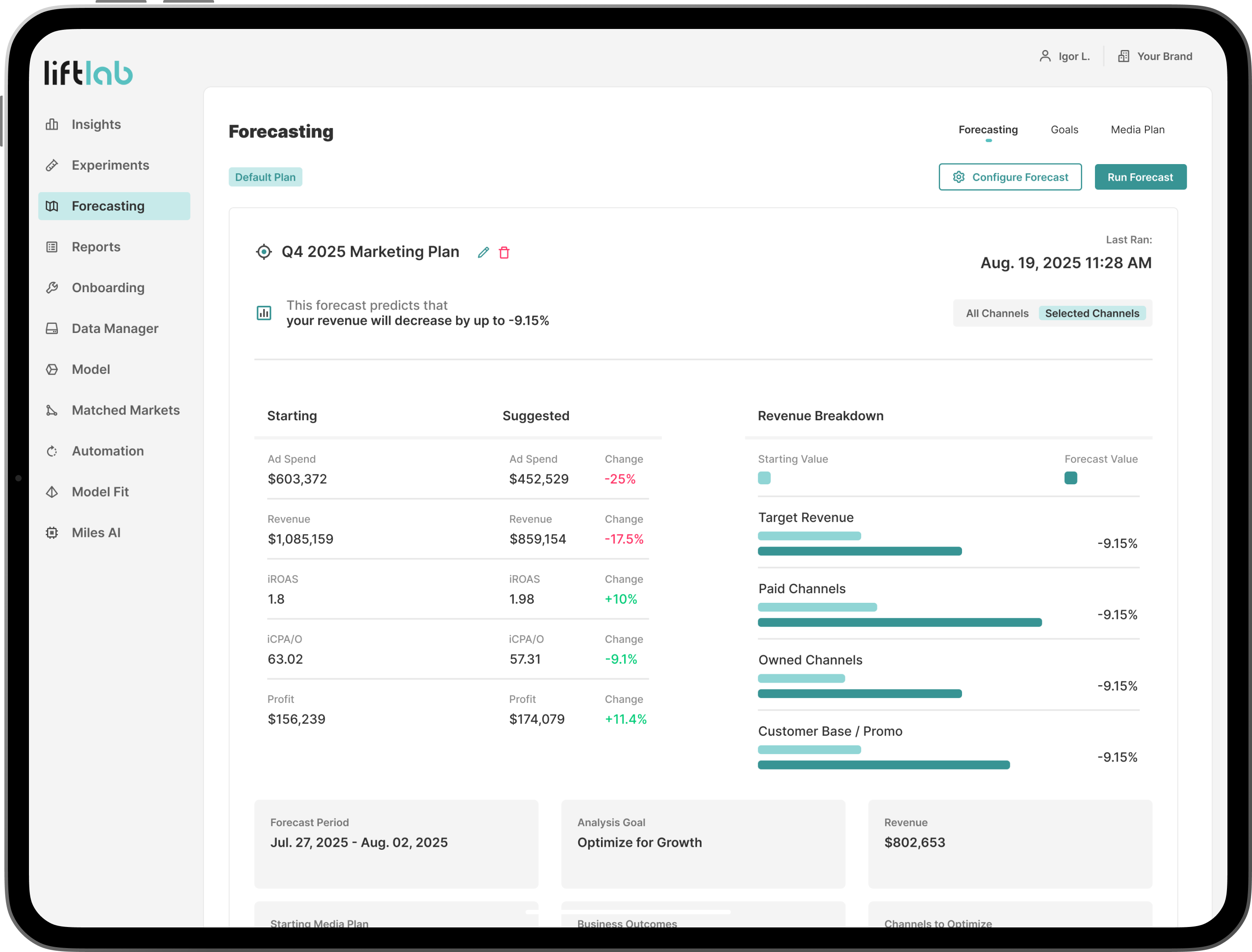Click the Automation cycle icon
1252x952 pixels.
(52, 451)
